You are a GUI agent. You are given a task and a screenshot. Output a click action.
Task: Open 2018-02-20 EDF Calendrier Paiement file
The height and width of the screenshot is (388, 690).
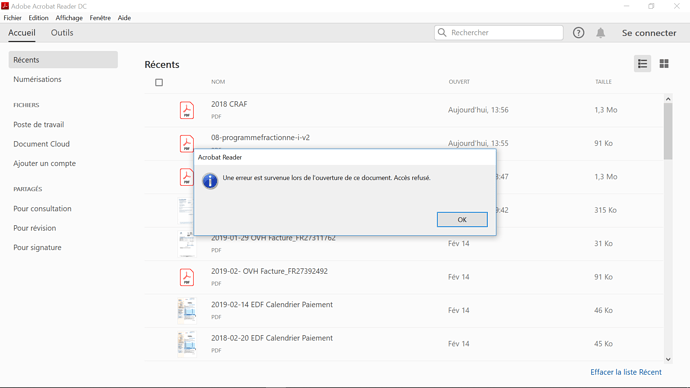click(272, 338)
